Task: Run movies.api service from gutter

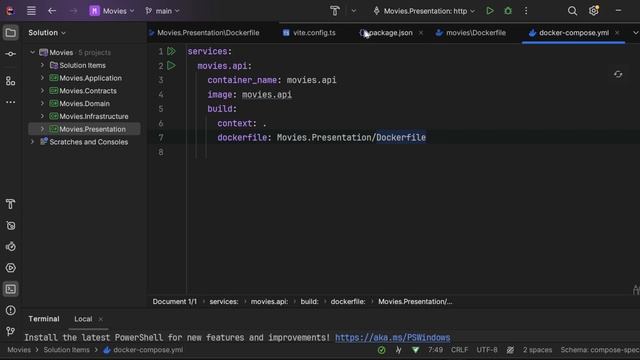Action: pyautogui.click(x=171, y=65)
